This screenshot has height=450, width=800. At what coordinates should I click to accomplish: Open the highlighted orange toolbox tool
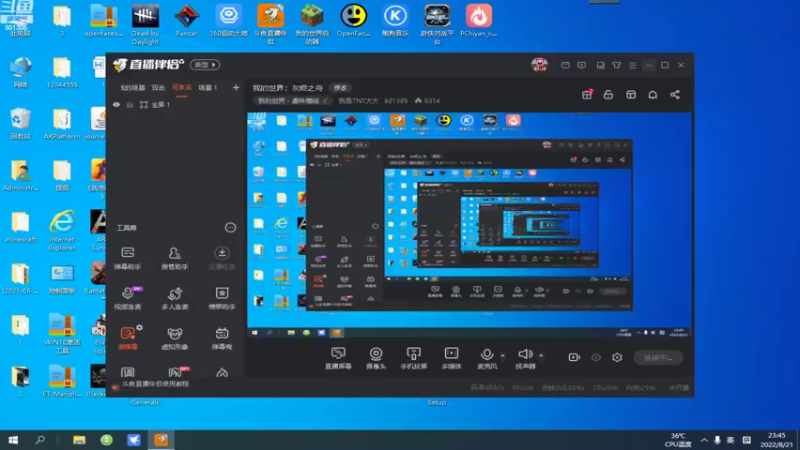click(x=128, y=338)
